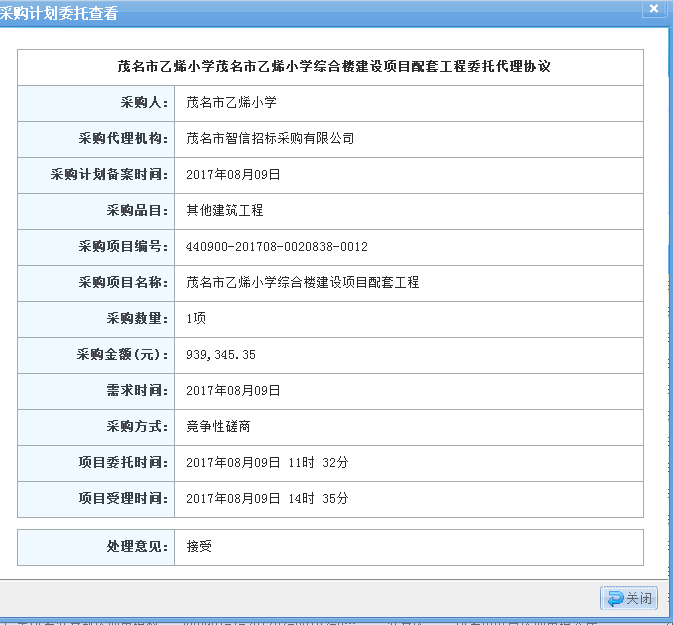Select the 采购项目名称 value text
This screenshot has height=625, width=673.
click(x=302, y=282)
